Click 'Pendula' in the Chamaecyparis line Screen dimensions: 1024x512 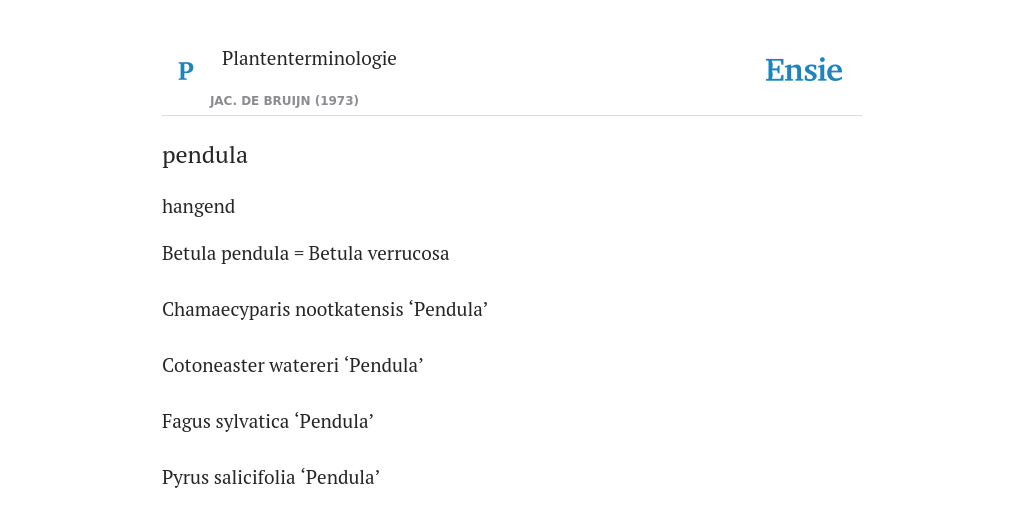(x=448, y=310)
